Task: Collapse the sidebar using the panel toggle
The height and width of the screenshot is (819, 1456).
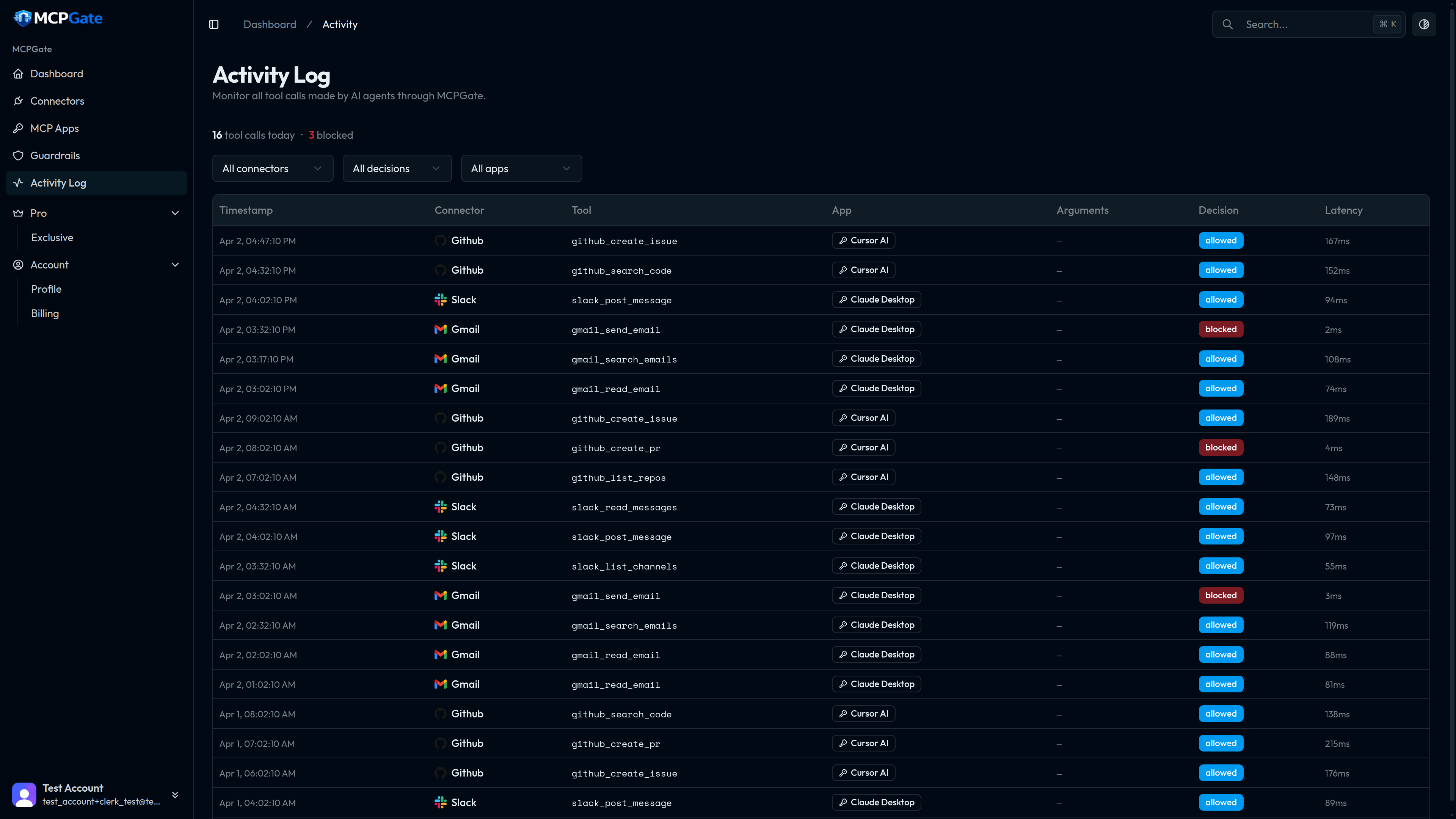Action: (213, 24)
